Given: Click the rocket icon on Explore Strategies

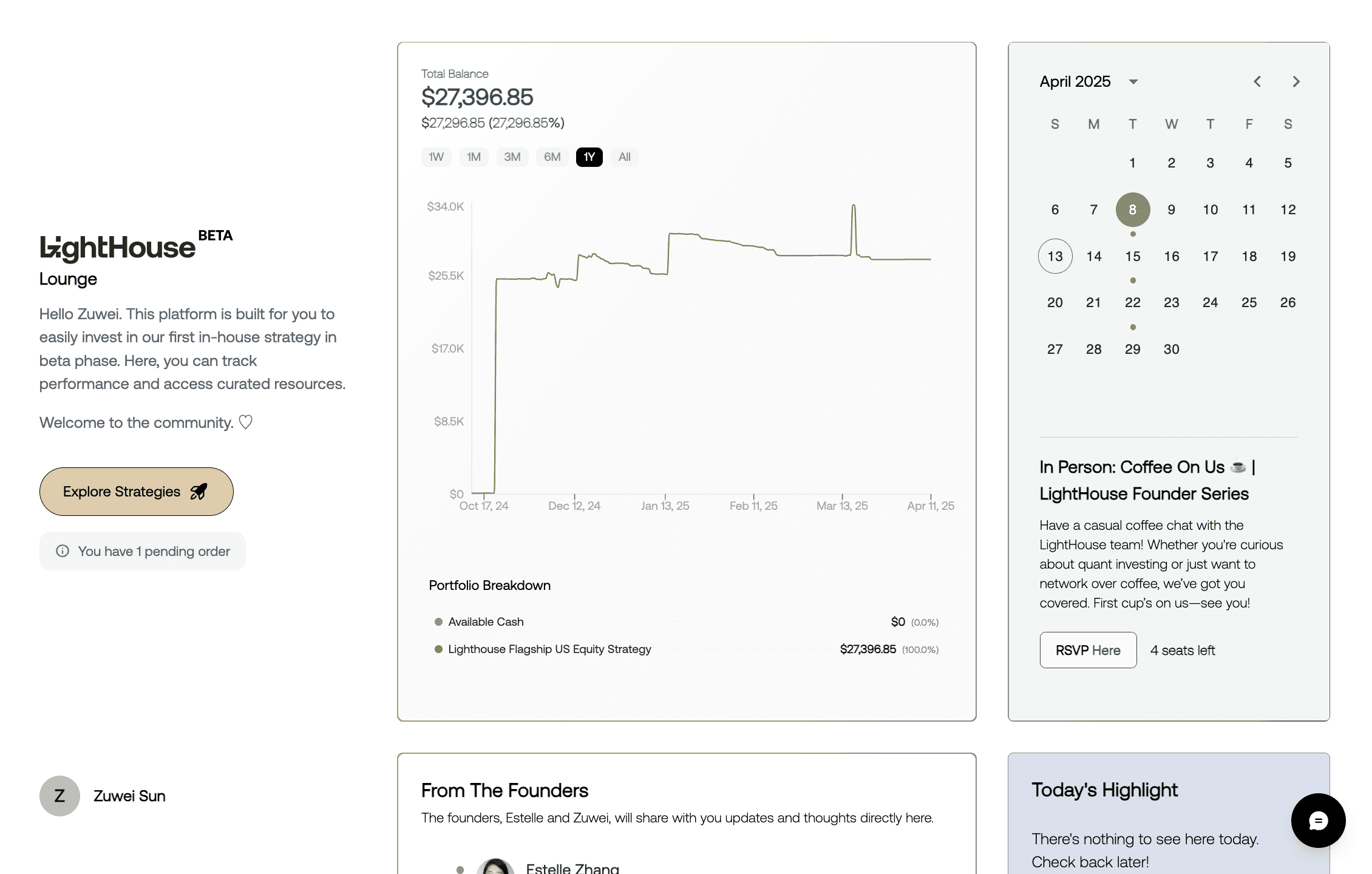Looking at the screenshot, I should [x=199, y=492].
